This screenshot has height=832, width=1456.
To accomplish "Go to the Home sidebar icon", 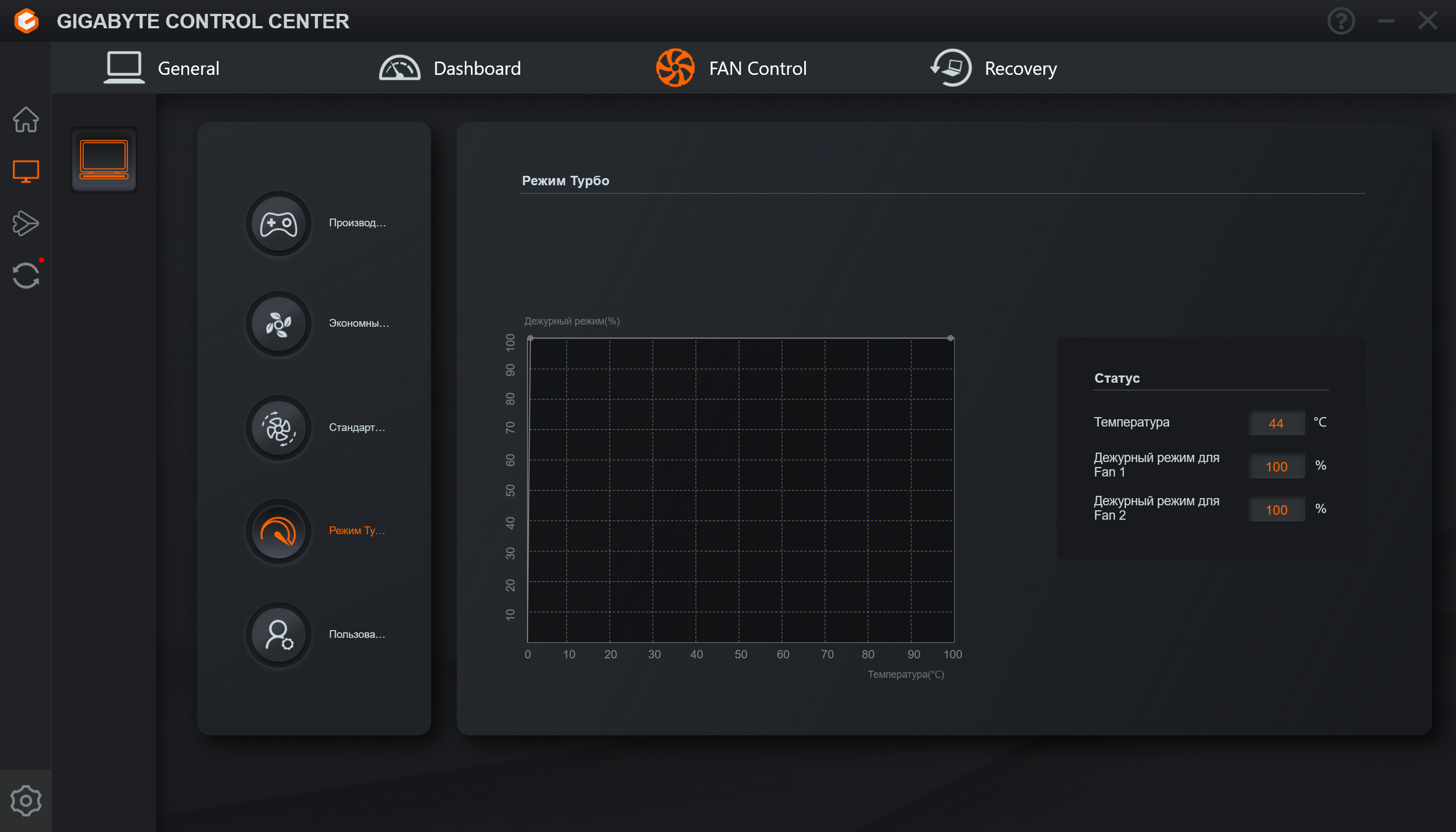I will (26, 119).
